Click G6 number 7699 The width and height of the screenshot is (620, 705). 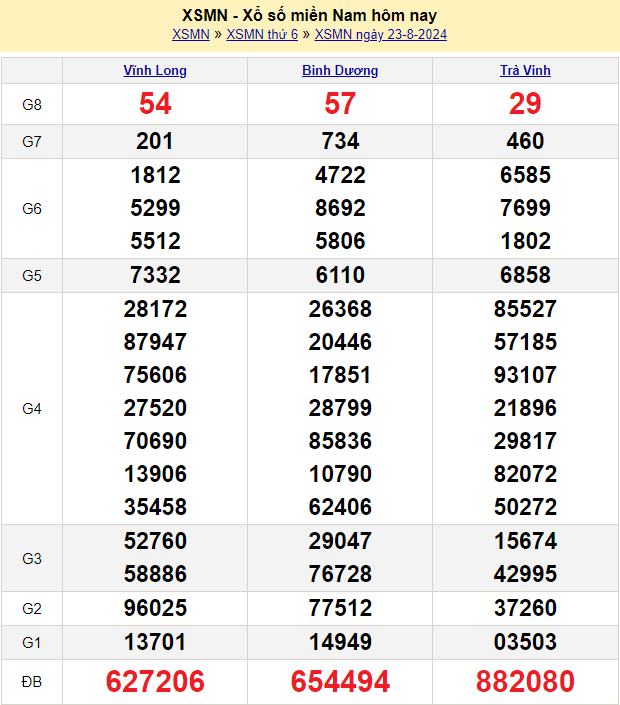click(x=525, y=208)
